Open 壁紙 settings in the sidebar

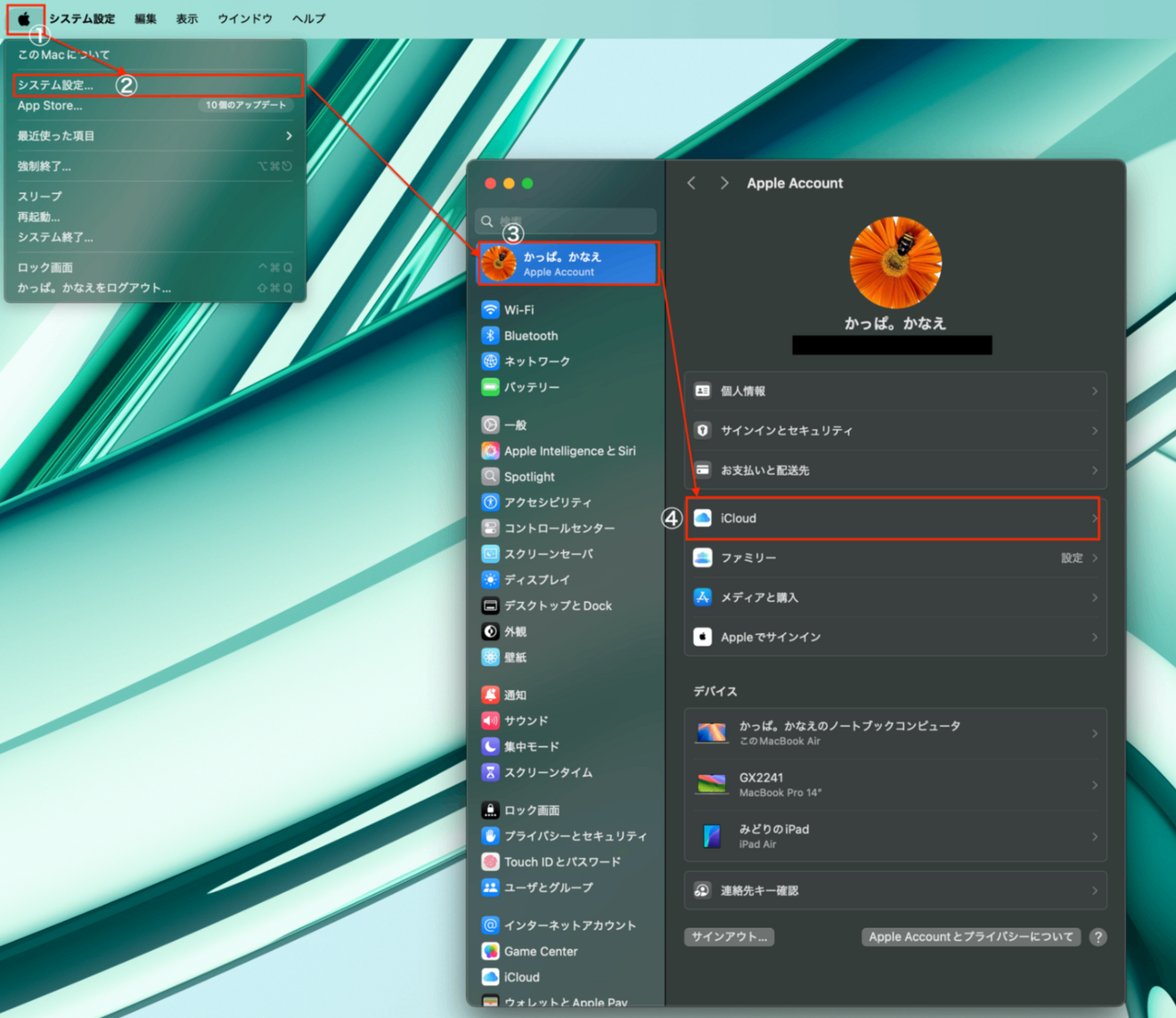(521, 656)
